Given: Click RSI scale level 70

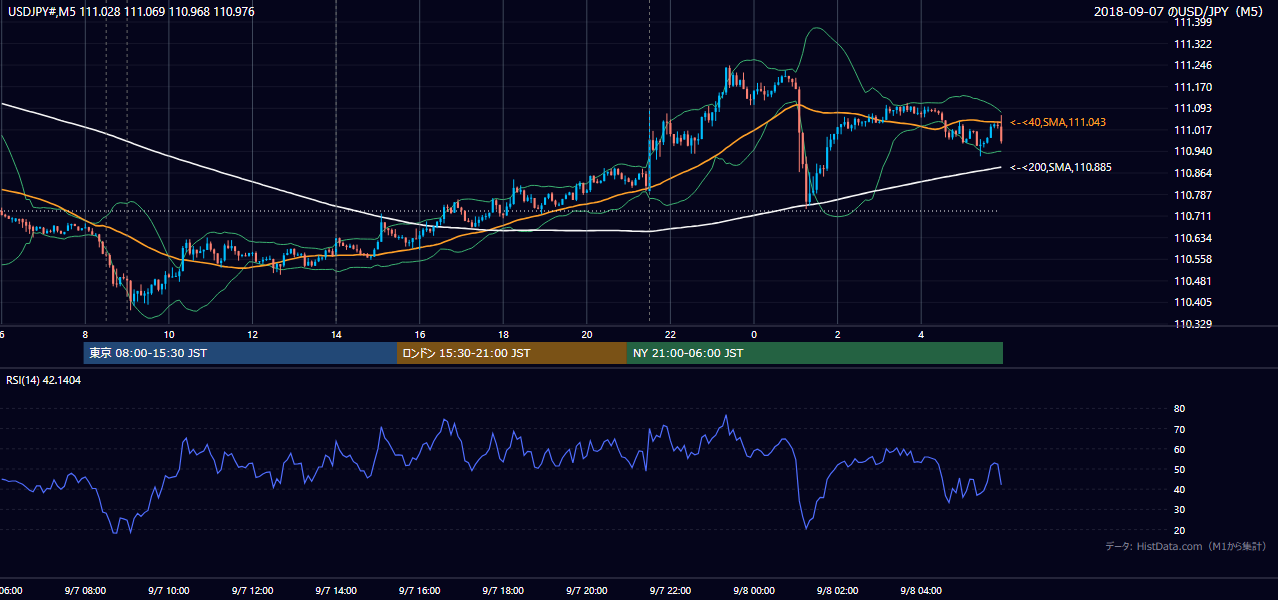Looking at the screenshot, I should pos(1179,429).
